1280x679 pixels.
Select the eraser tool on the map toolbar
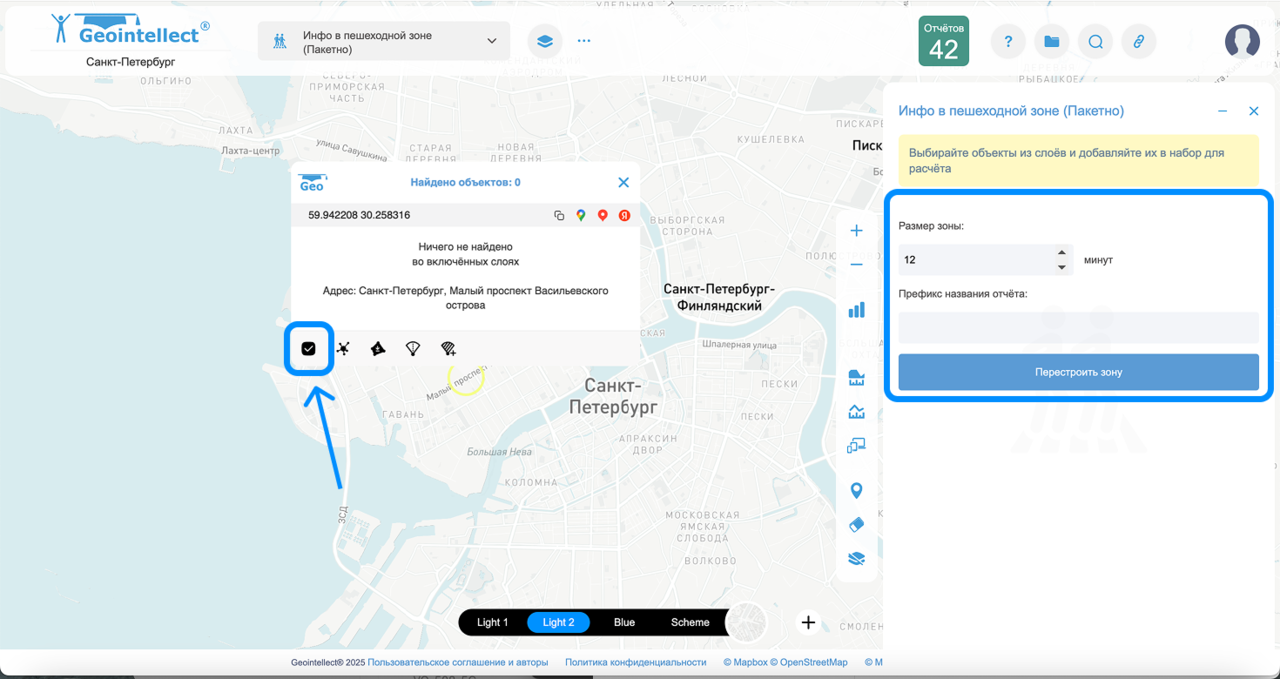click(856, 525)
